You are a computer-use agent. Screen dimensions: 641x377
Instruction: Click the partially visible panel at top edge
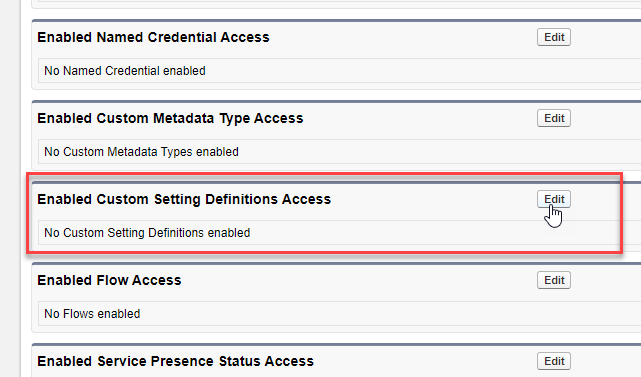(336, 4)
